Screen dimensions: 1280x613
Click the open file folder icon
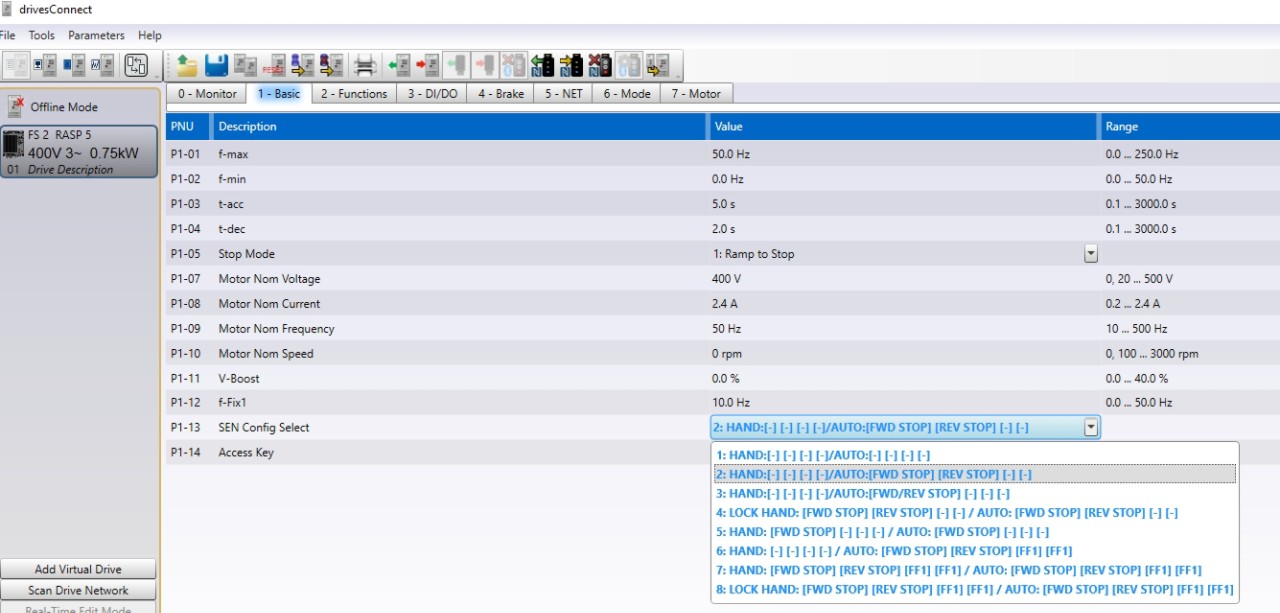click(187, 66)
